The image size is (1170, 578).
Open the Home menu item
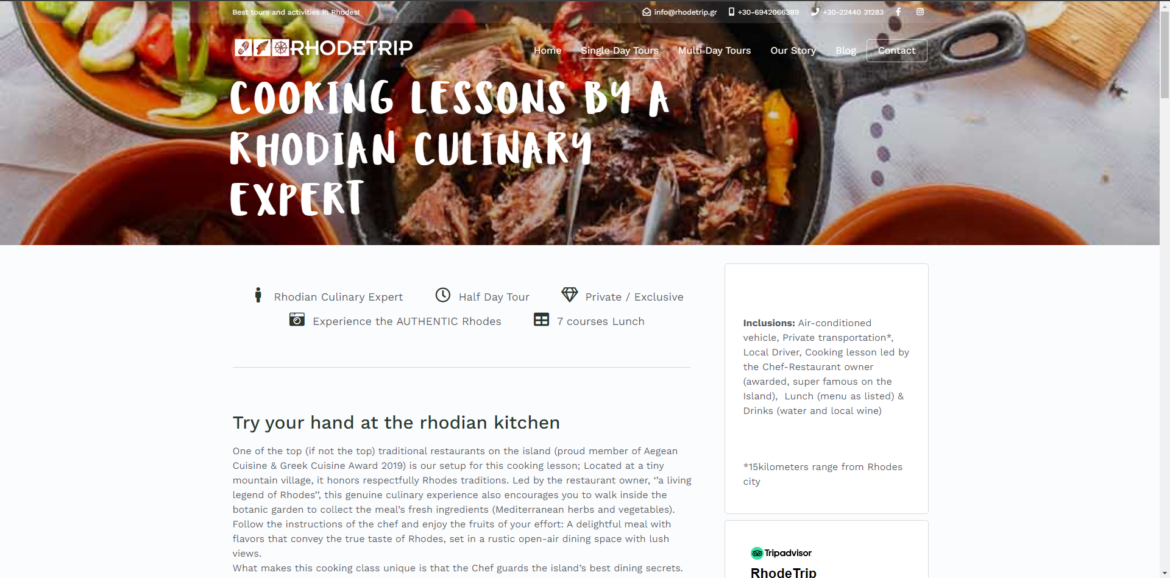547,51
